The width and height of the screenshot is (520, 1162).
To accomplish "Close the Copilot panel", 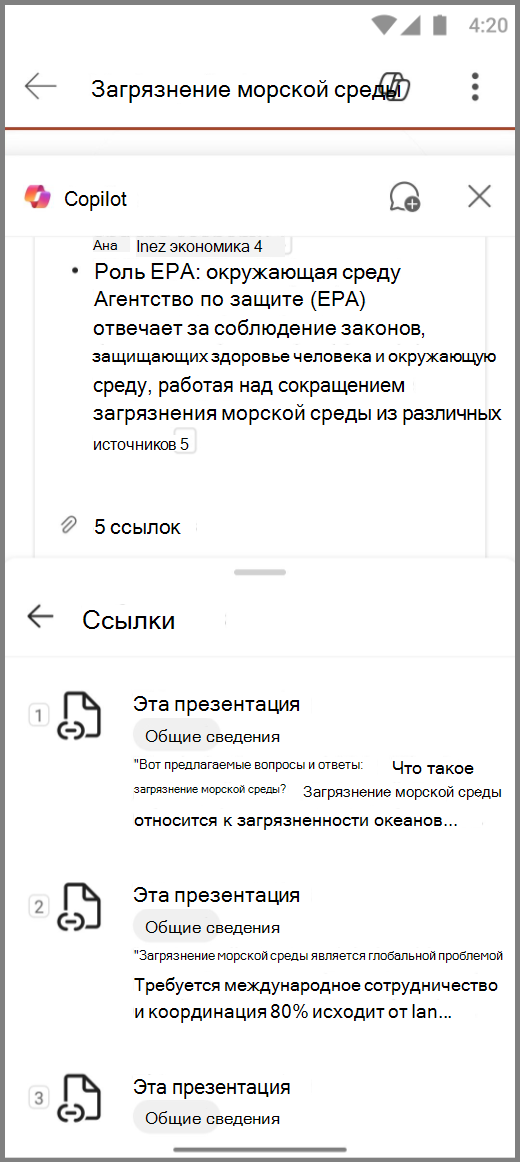I will tap(480, 196).
